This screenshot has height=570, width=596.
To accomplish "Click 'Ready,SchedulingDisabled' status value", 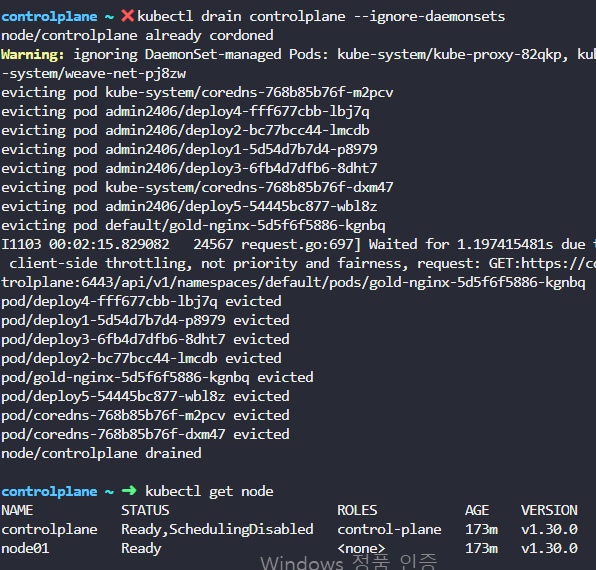I will (x=217, y=530).
